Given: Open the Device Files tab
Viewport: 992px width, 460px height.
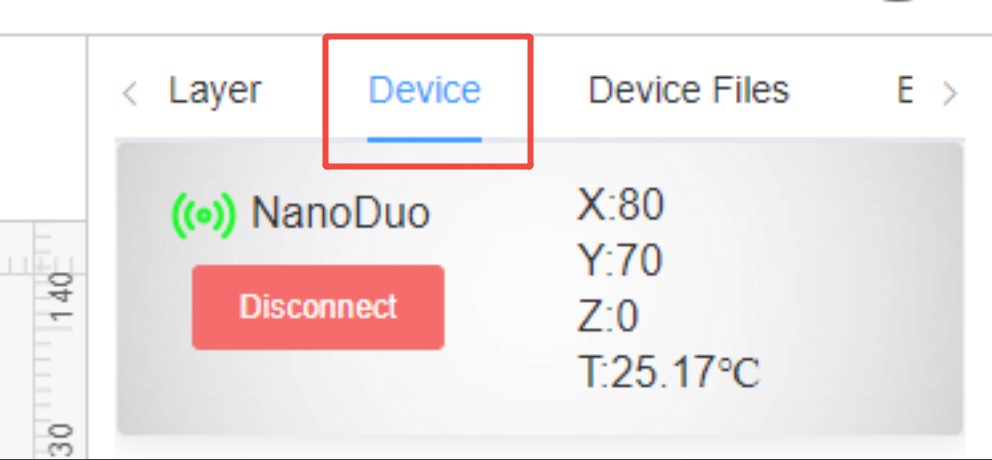Looking at the screenshot, I should [688, 91].
